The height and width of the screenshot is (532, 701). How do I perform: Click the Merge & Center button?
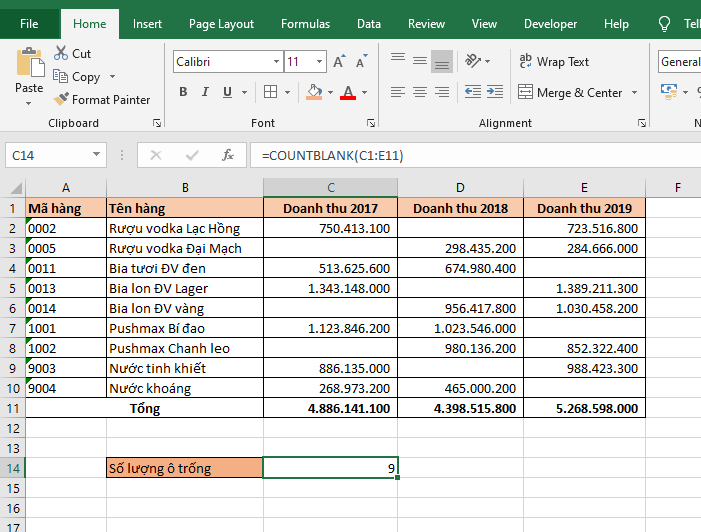(569, 93)
